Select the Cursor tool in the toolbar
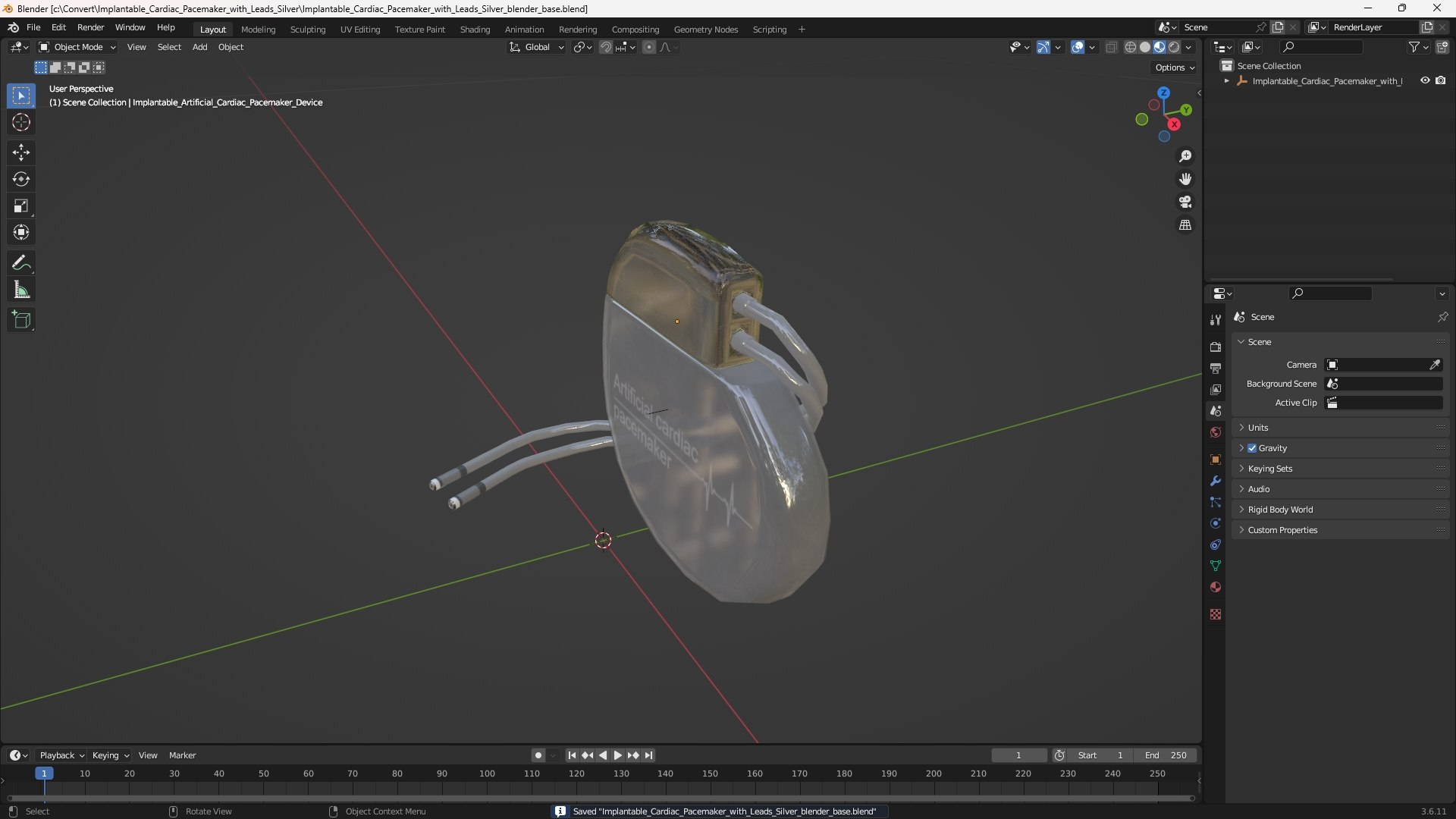Image resolution: width=1456 pixels, height=819 pixels. 21,122
